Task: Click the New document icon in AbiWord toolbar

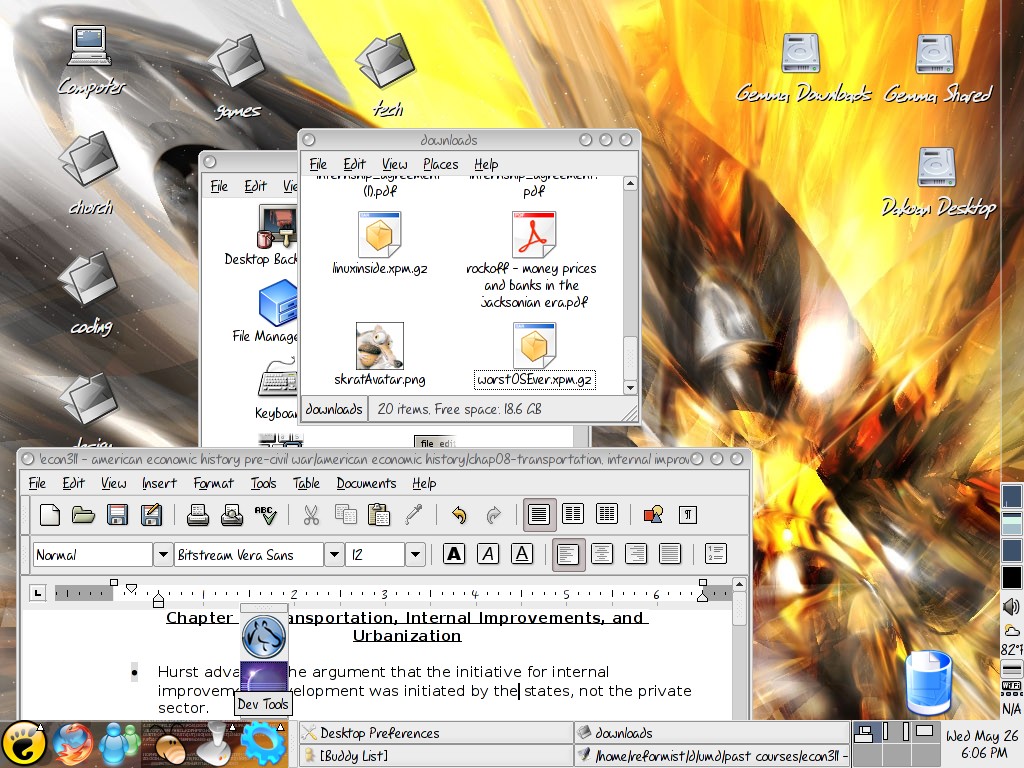Action: pyautogui.click(x=50, y=515)
